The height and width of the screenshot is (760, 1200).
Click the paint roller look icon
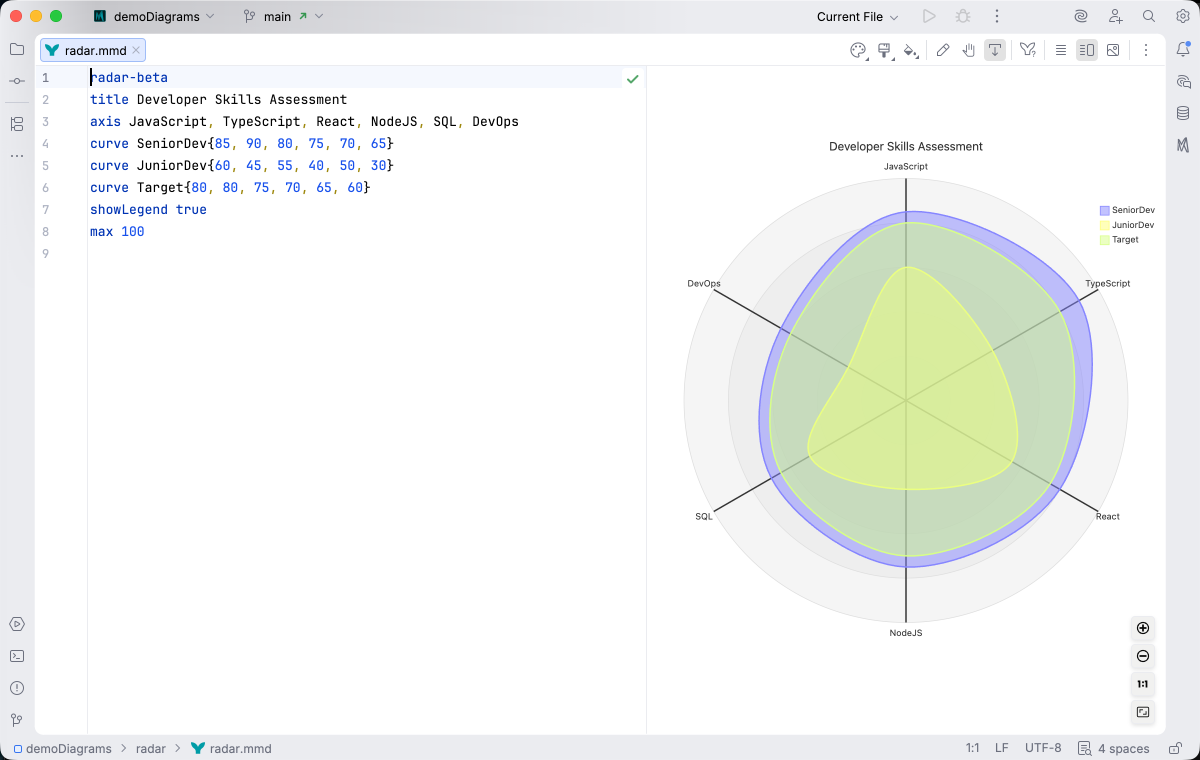coord(884,50)
